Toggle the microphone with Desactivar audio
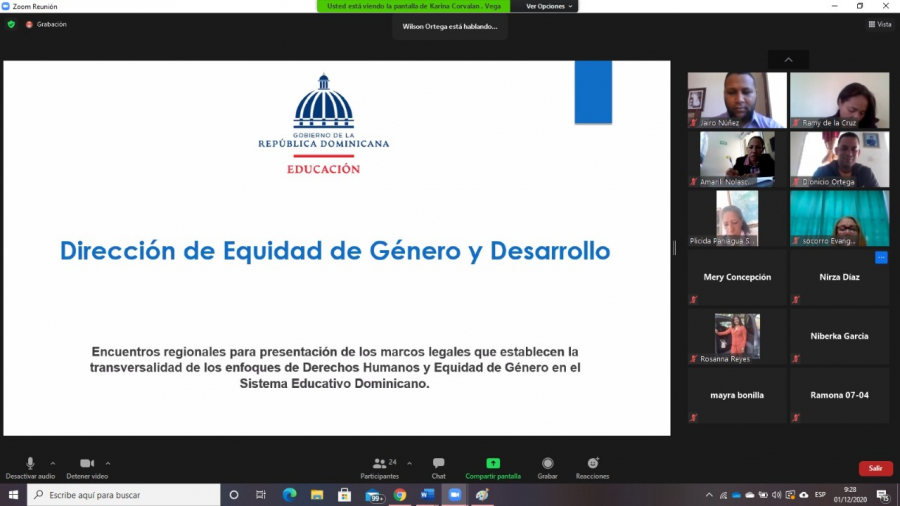The height and width of the screenshot is (506, 900). (30, 467)
